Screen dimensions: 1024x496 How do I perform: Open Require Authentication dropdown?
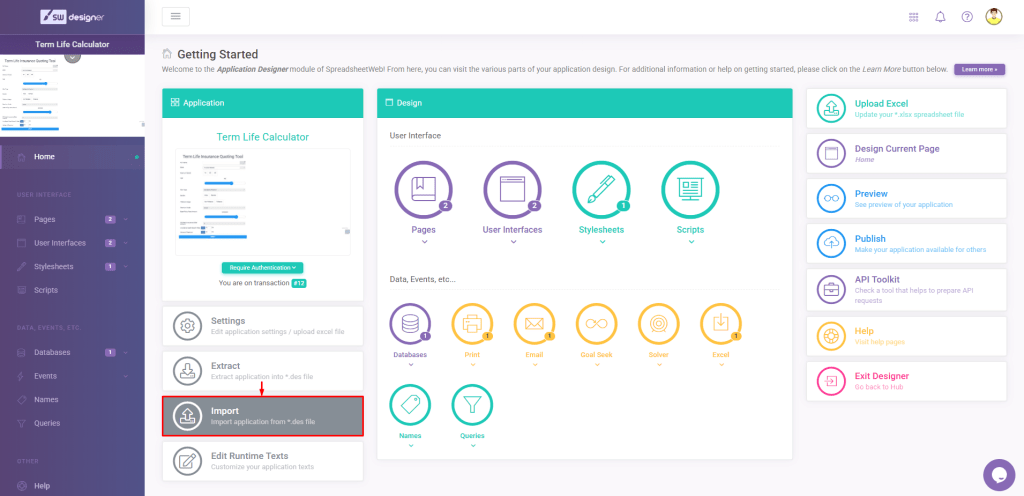[263, 268]
